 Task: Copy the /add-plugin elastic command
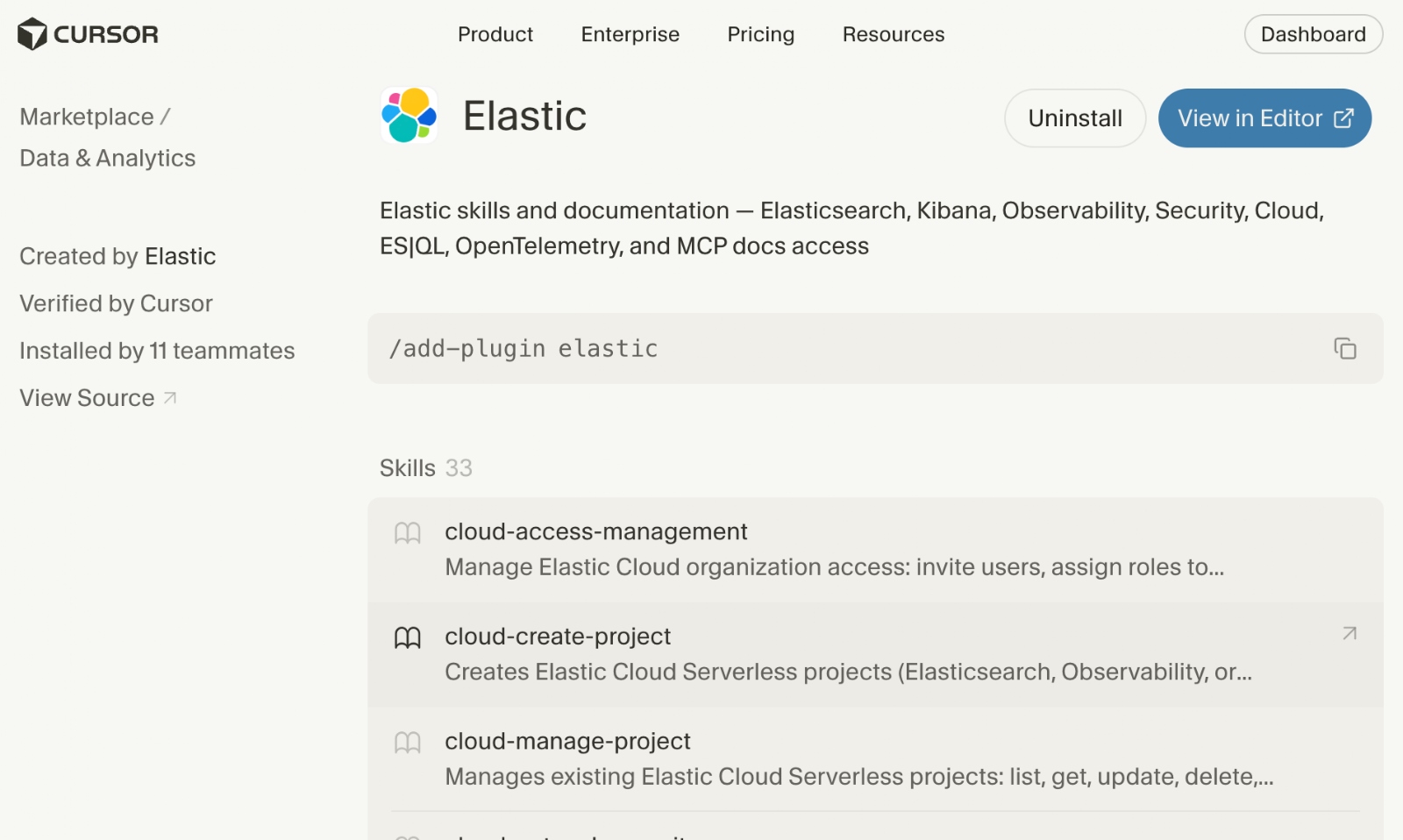[x=1344, y=348]
